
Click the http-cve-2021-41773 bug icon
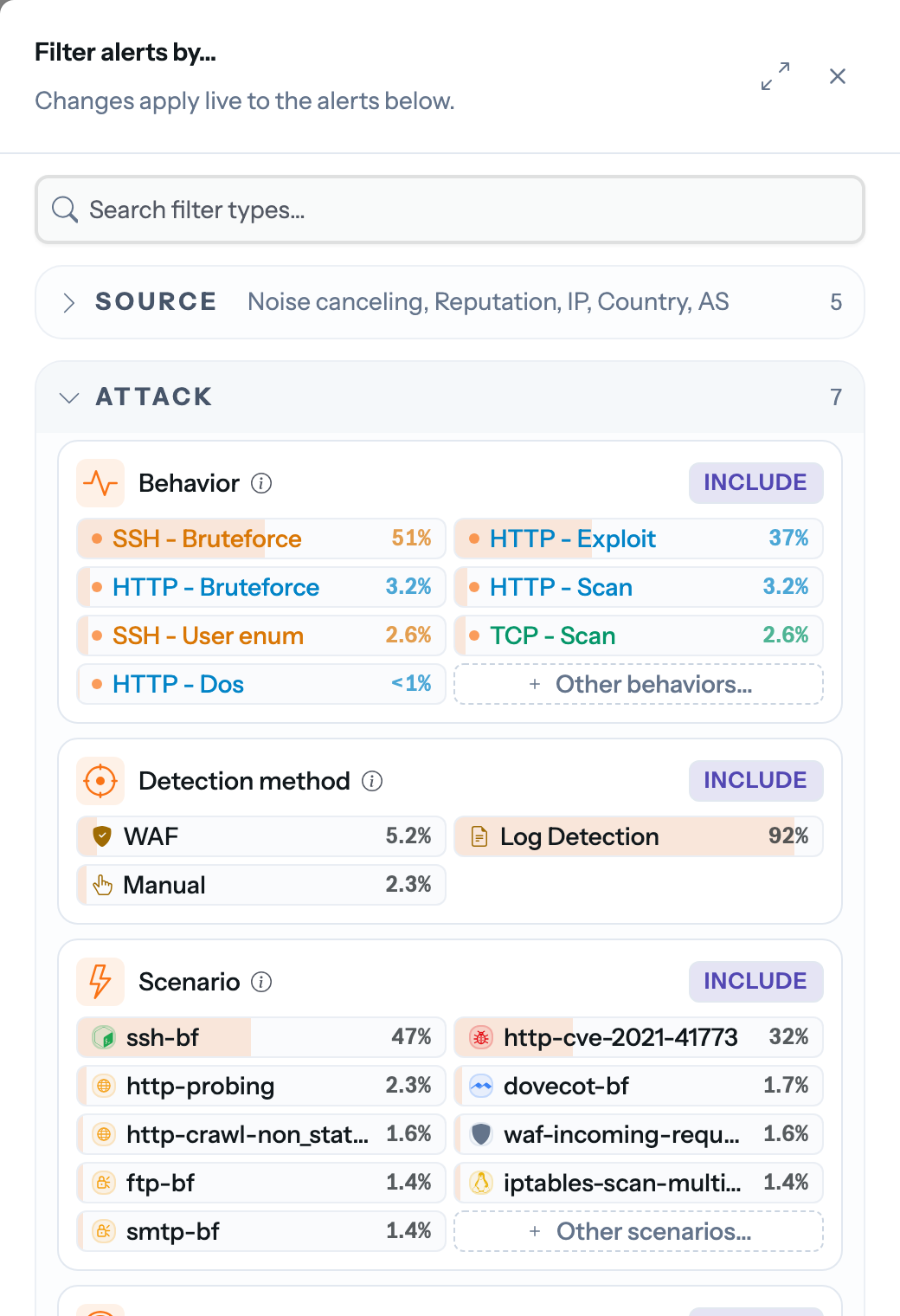pyautogui.click(x=482, y=1037)
